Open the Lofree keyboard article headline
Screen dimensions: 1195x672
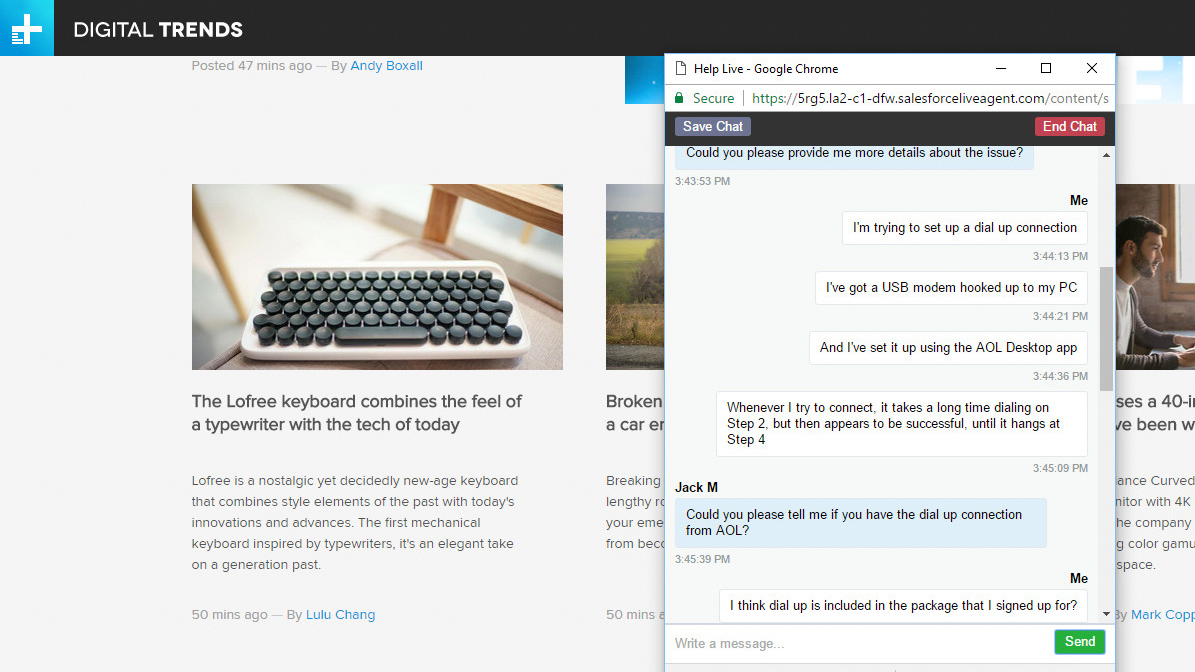pos(357,413)
